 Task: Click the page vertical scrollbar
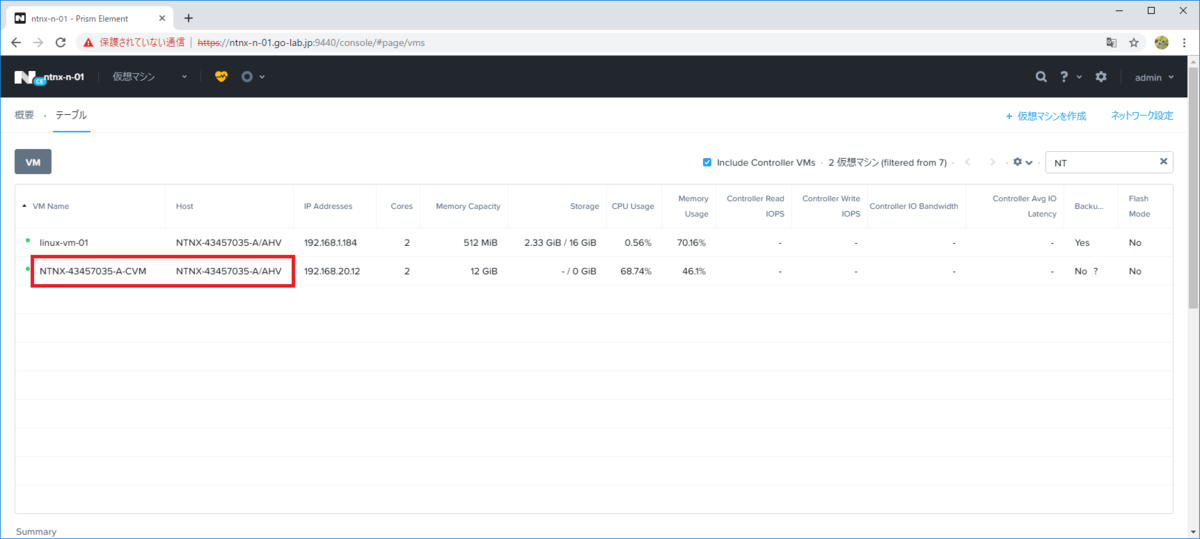(1192, 190)
